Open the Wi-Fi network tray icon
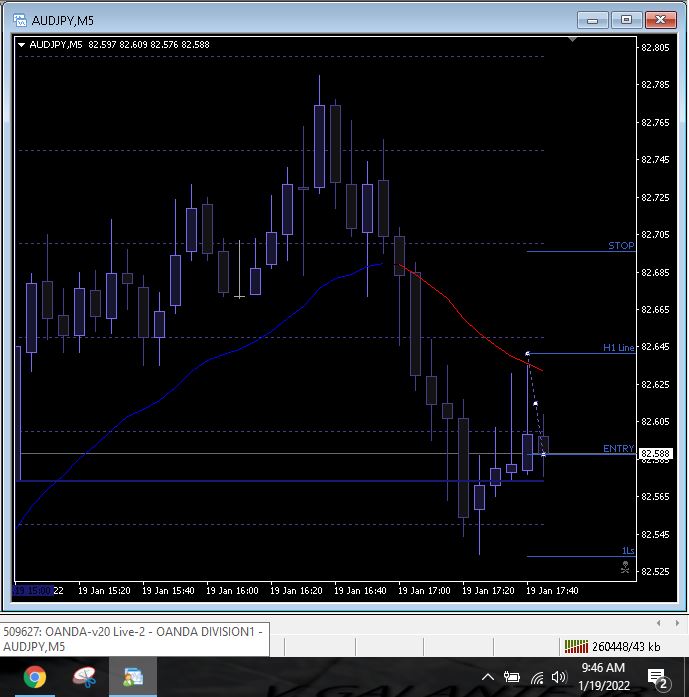This screenshot has width=689, height=697. click(x=537, y=677)
